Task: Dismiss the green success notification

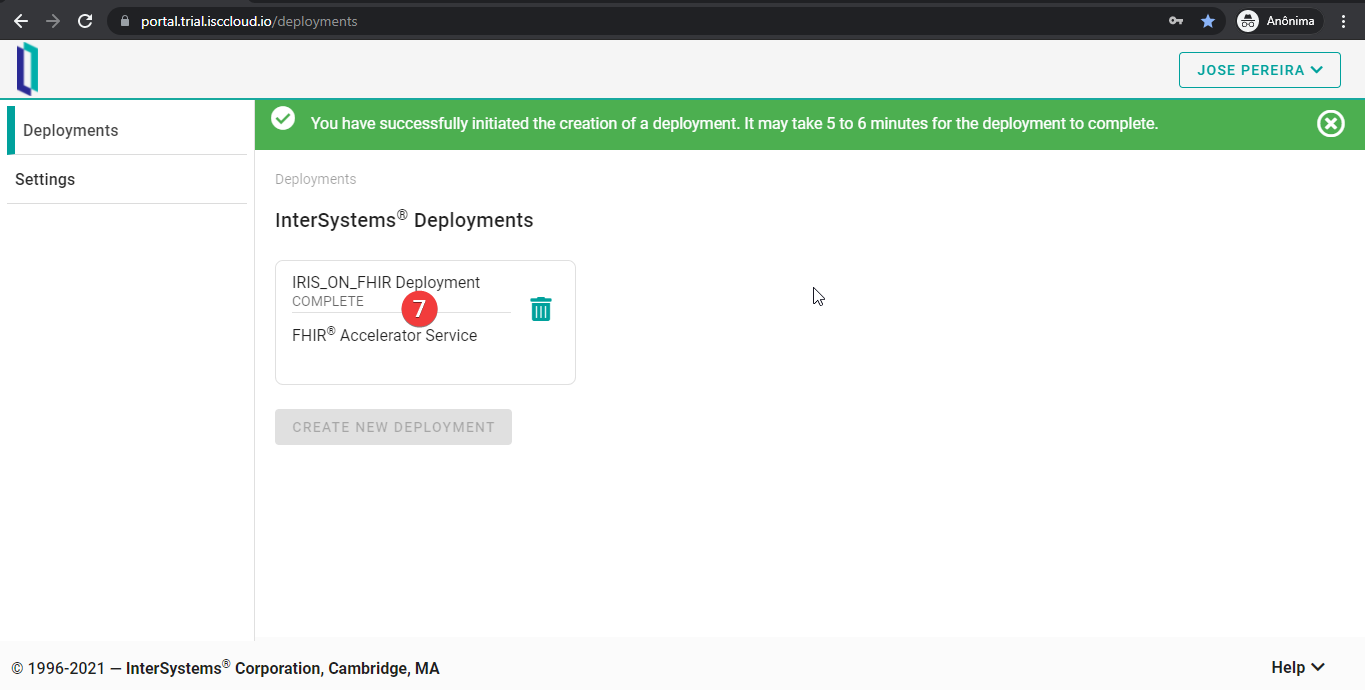Action: (x=1331, y=124)
